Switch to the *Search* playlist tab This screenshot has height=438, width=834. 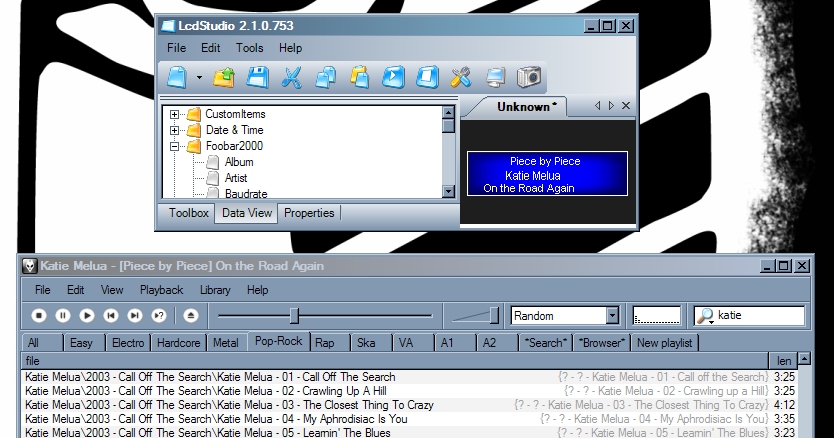click(546, 343)
